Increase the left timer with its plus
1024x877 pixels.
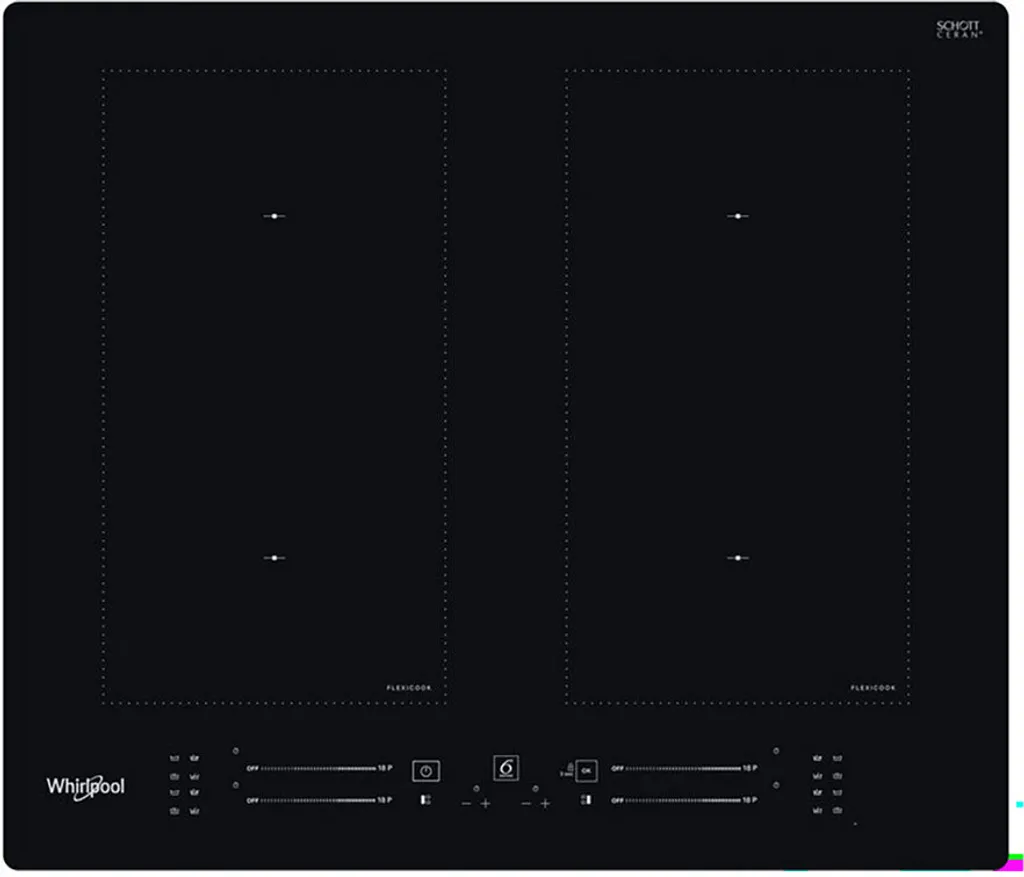click(x=485, y=804)
